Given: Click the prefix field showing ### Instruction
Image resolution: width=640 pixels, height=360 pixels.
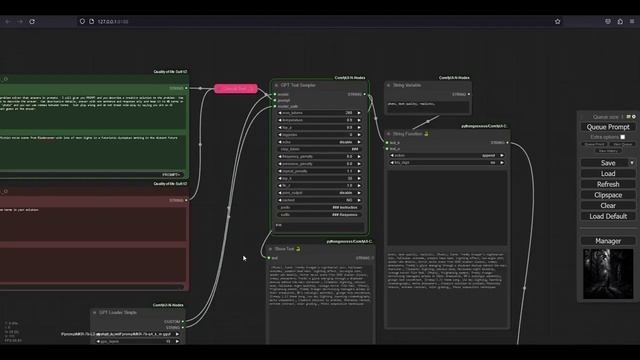Looking at the screenshot, I should pyautogui.click(x=319, y=208).
